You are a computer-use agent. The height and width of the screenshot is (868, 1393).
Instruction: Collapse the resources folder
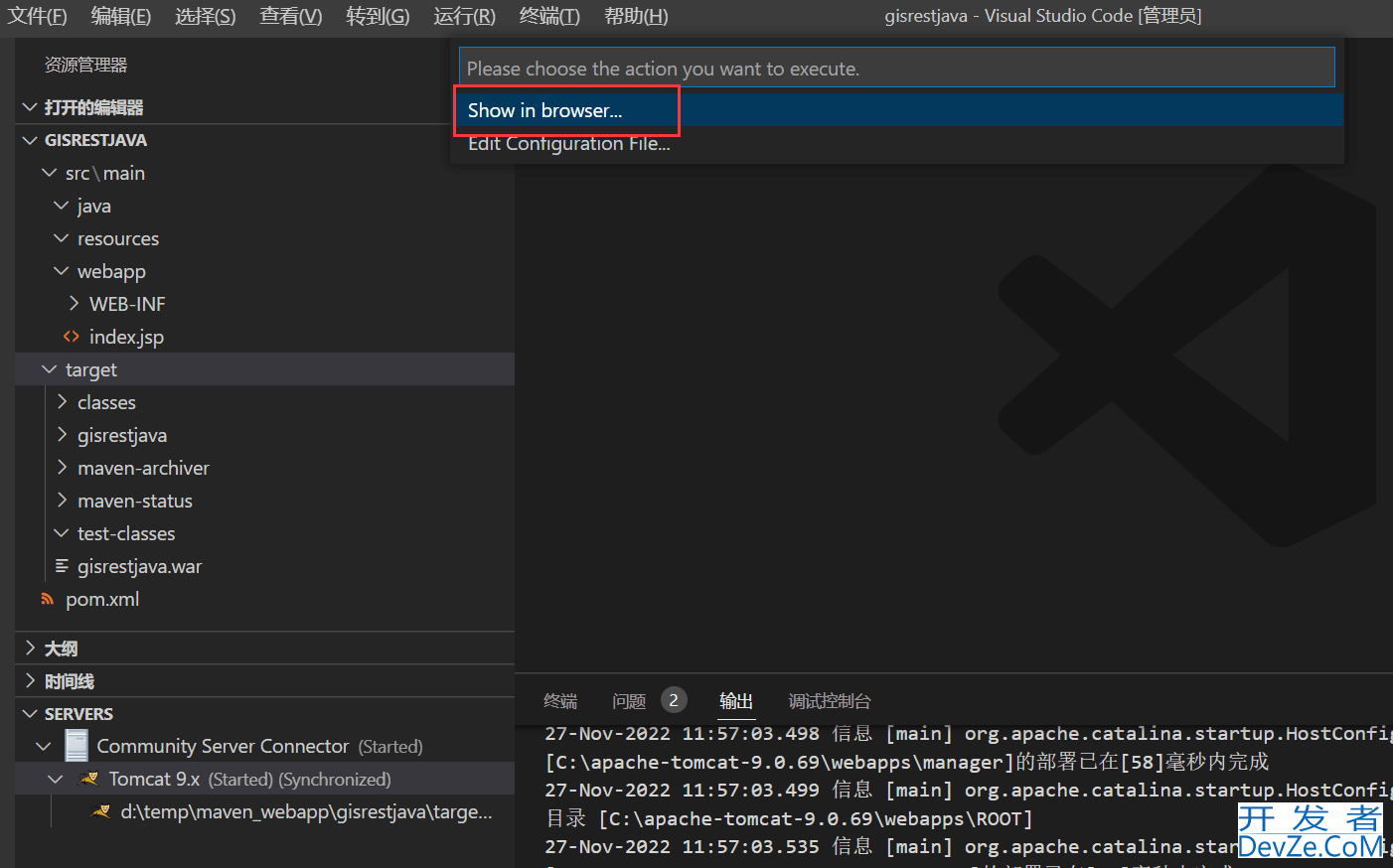pyautogui.click(x=62, y=238)
